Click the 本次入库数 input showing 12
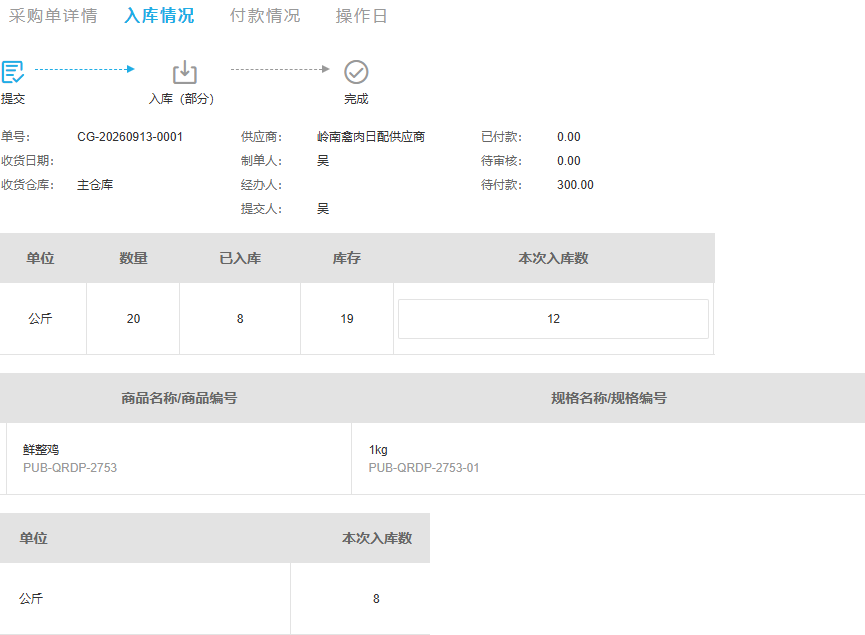Screen dimensions: 865x635 (553, 319)
